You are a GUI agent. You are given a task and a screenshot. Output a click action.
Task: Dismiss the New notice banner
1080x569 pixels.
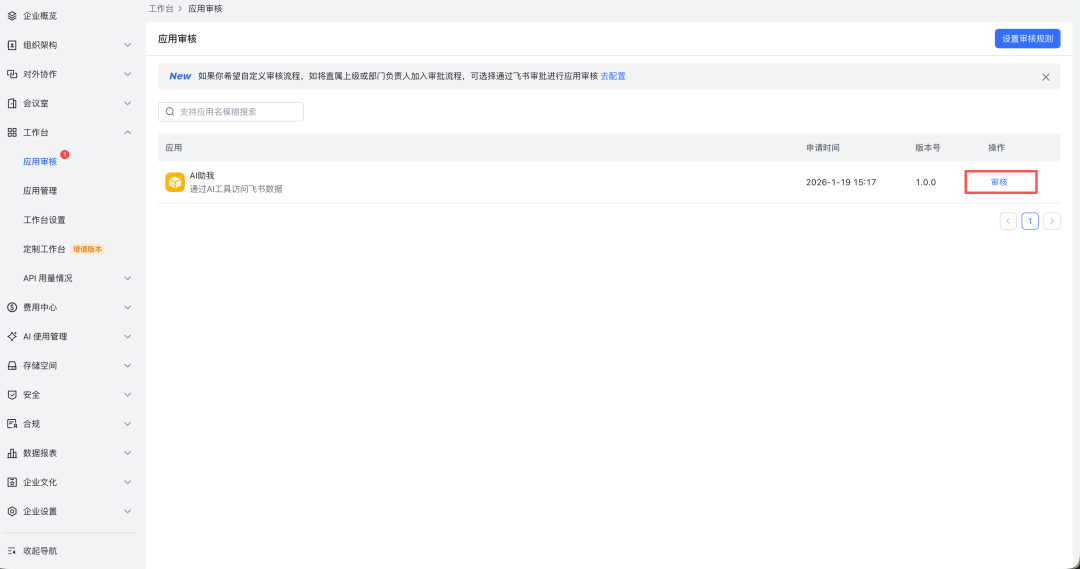pos(1046,77)
